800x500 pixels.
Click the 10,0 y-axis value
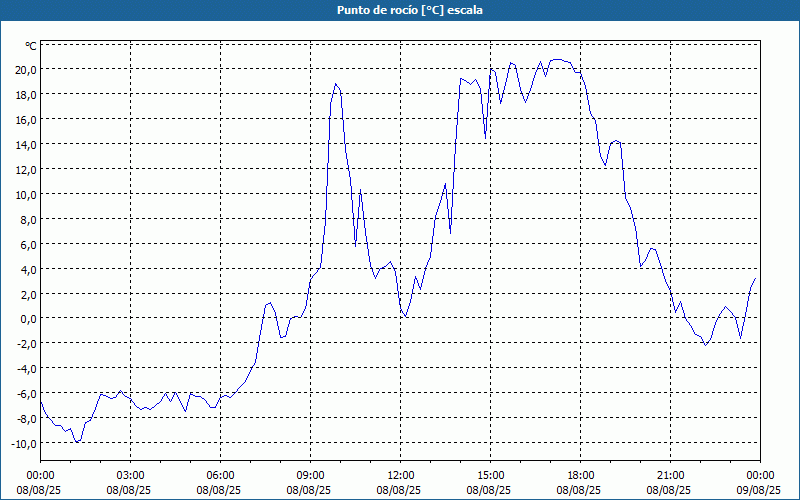pyautogui.click(x=26, y=194)
